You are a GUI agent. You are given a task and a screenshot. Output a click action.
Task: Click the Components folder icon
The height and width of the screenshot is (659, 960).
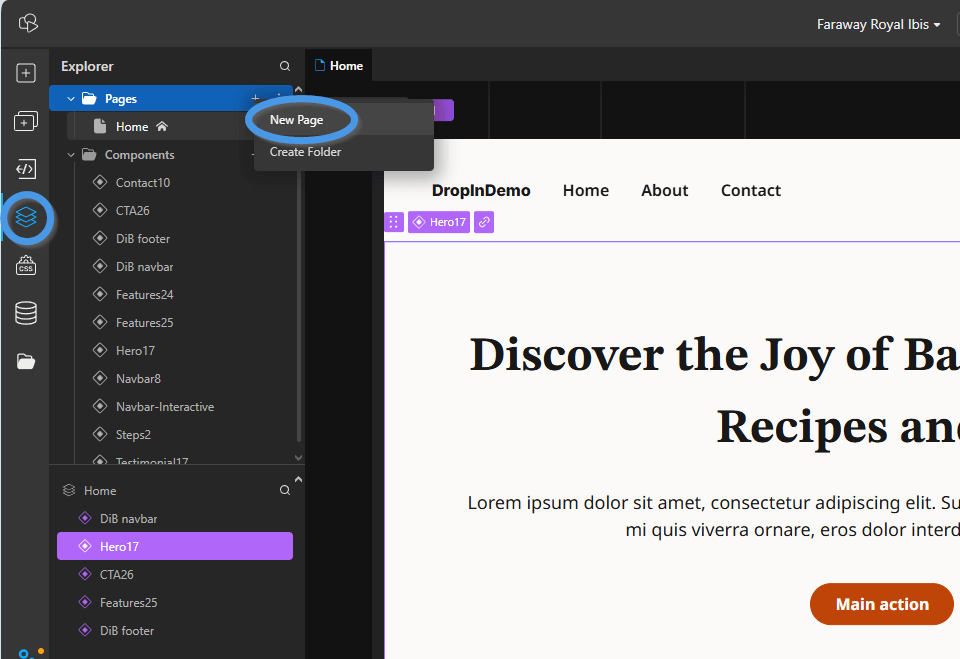click(89, 154)
